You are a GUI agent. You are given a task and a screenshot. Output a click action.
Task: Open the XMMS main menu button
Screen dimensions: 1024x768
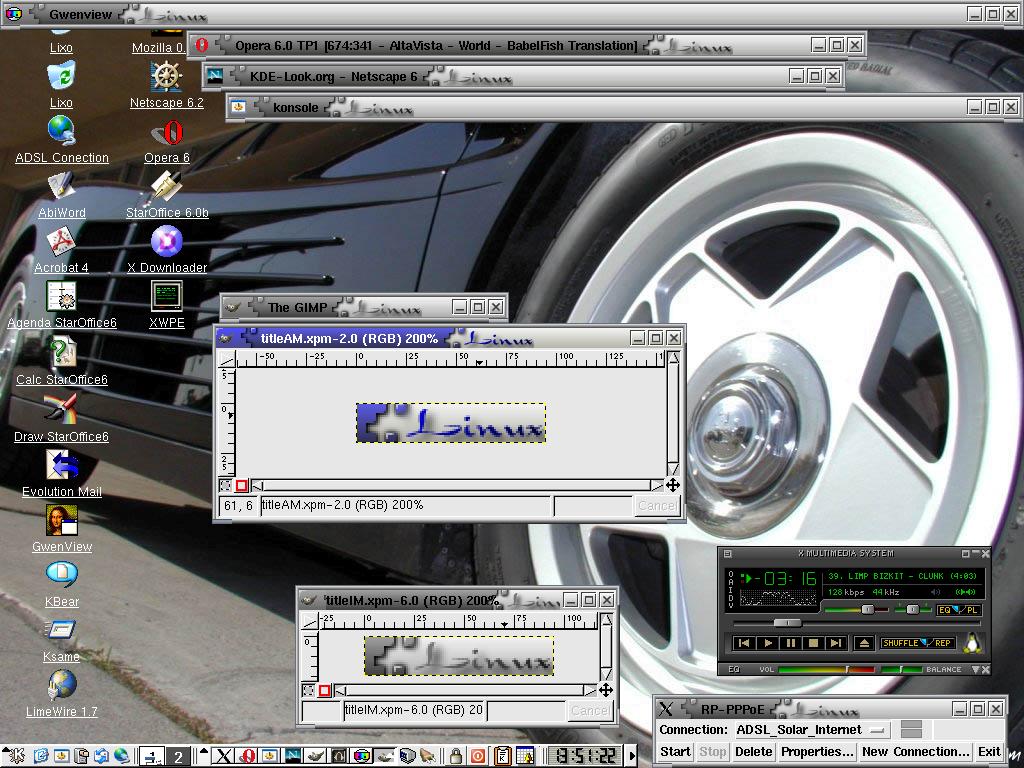coord(728,554)
